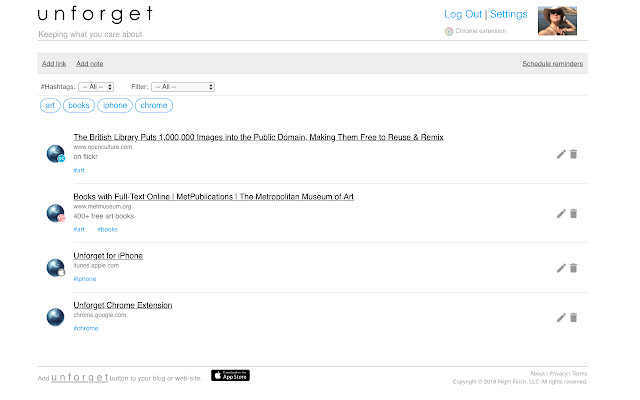640x400 pixels.
Task: Open the Filter dropdown
Action: (x=183, y=87)
